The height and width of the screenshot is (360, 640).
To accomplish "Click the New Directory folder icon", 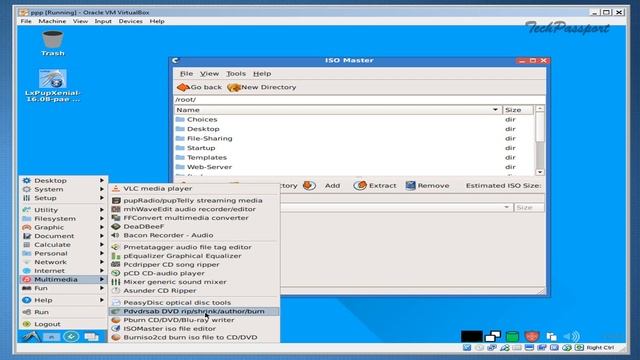I will tap(234, 87).
